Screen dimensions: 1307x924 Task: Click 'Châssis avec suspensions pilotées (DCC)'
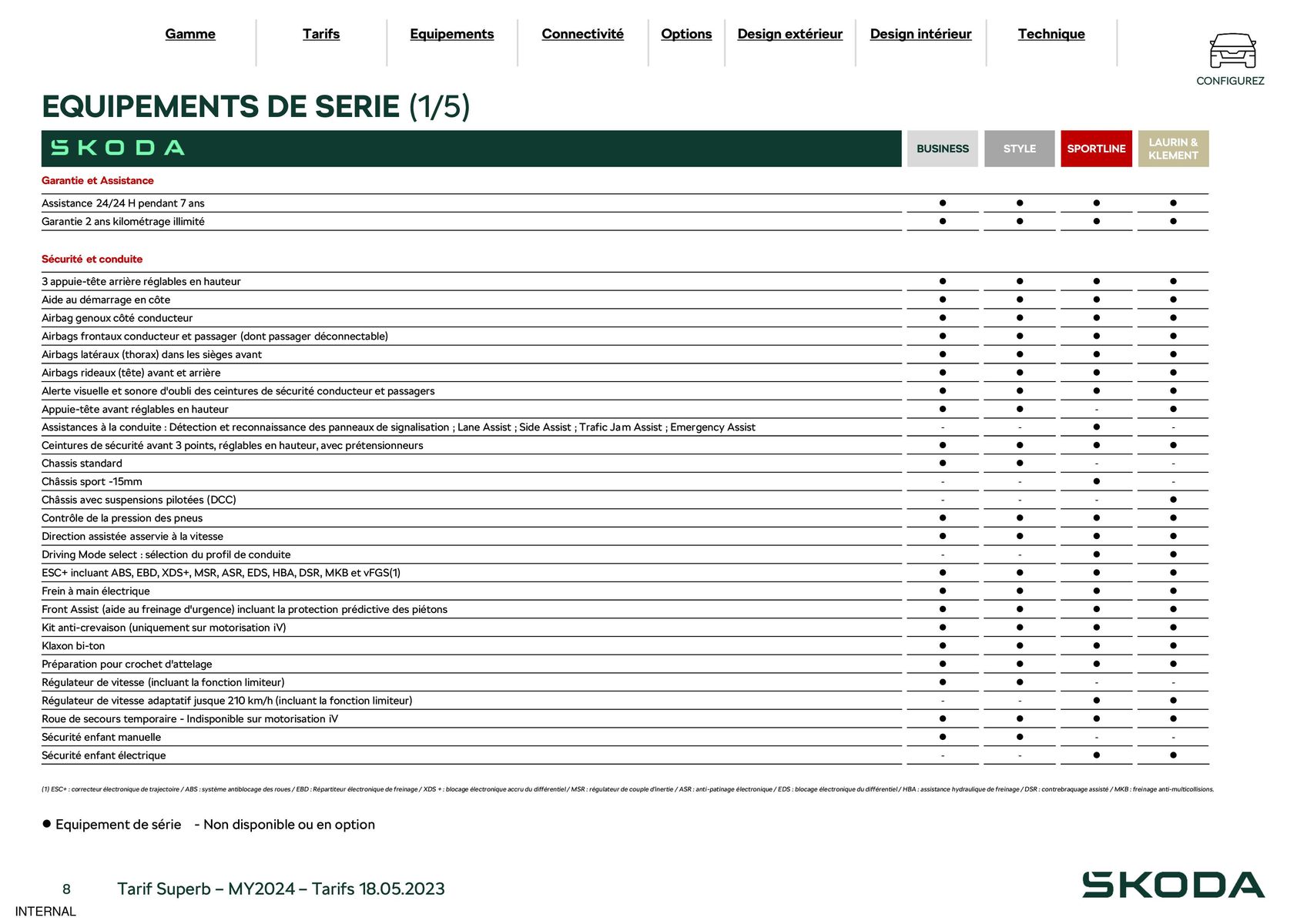[x=139, y=500]
